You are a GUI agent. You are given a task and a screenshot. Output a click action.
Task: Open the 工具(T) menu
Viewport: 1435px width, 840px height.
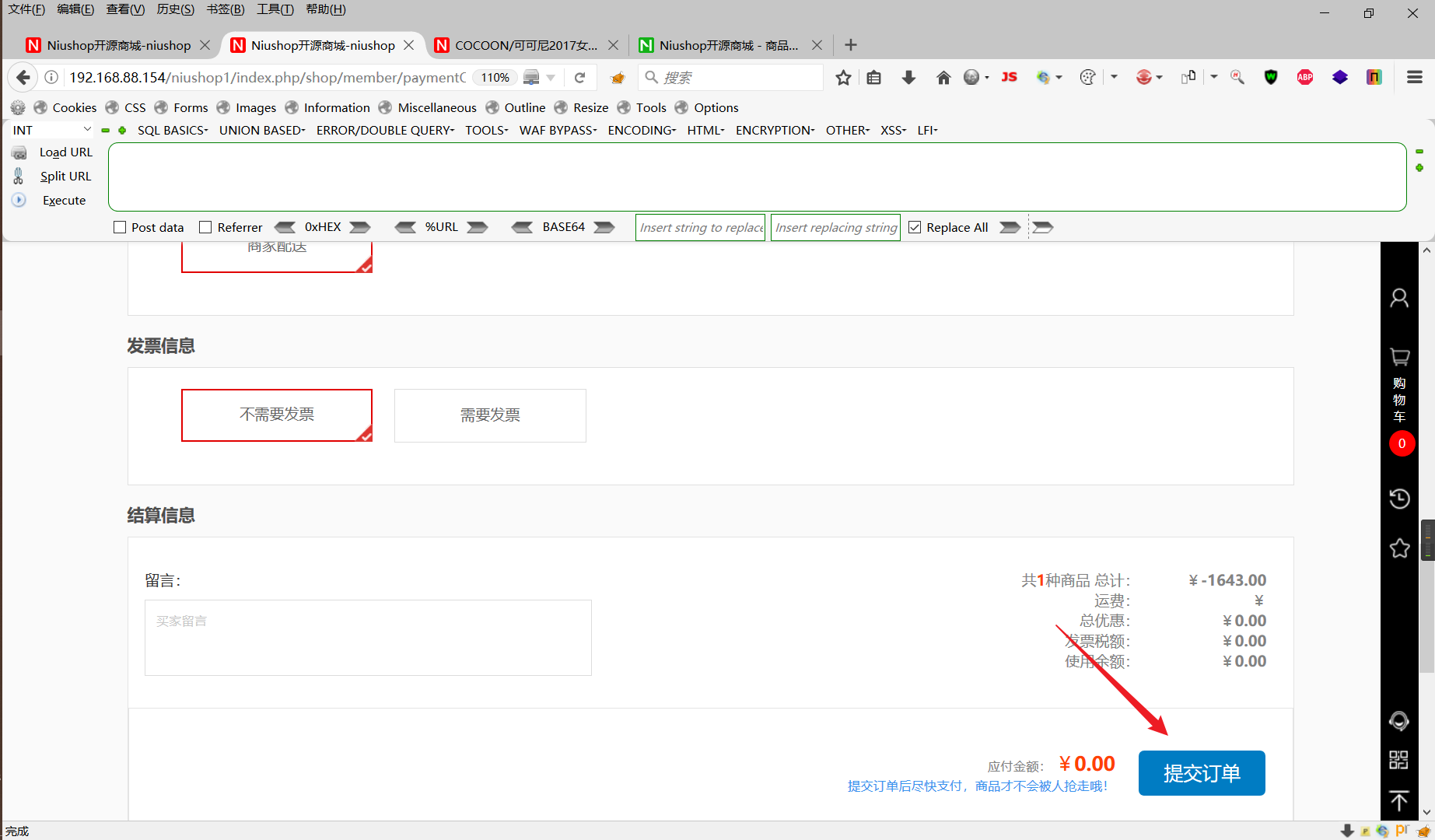pos(275,9)
